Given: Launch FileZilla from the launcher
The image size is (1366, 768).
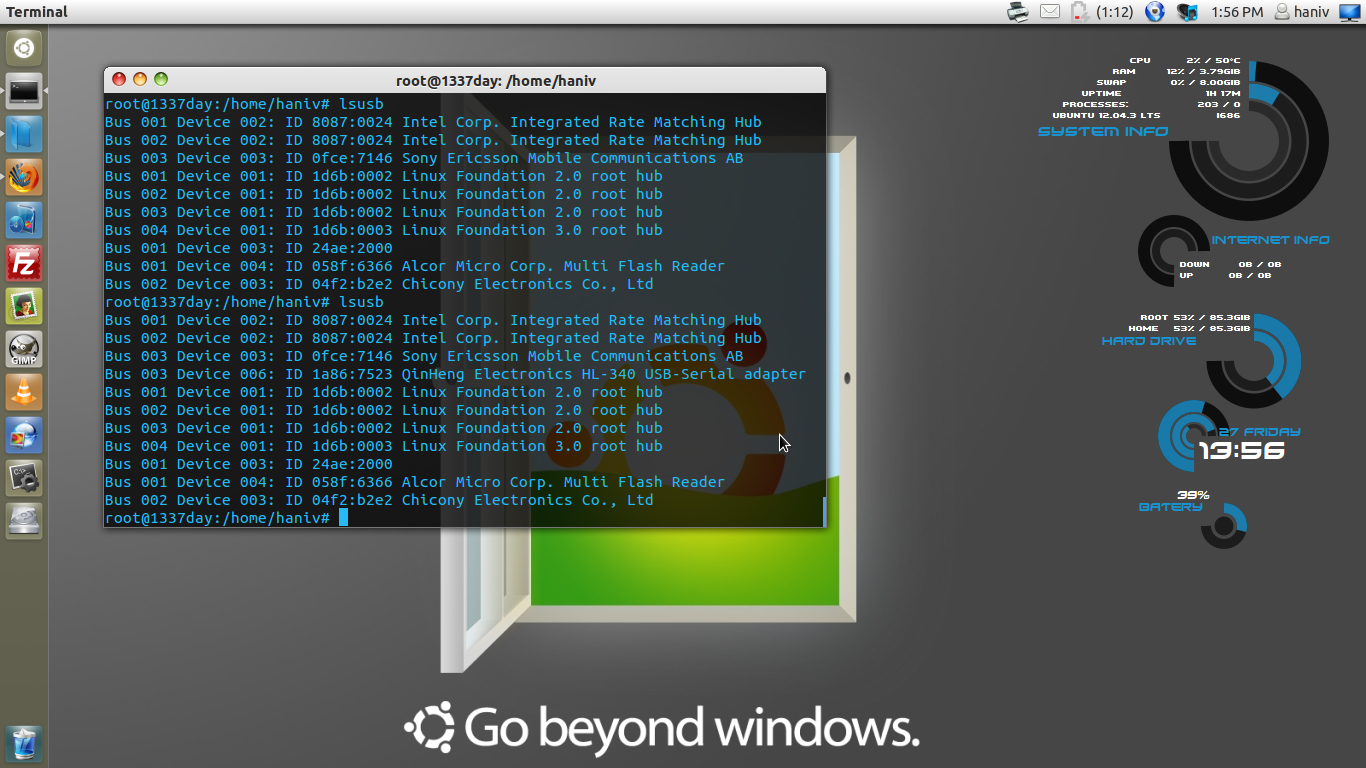Looking at the screenshot, I should click(24, 263).
